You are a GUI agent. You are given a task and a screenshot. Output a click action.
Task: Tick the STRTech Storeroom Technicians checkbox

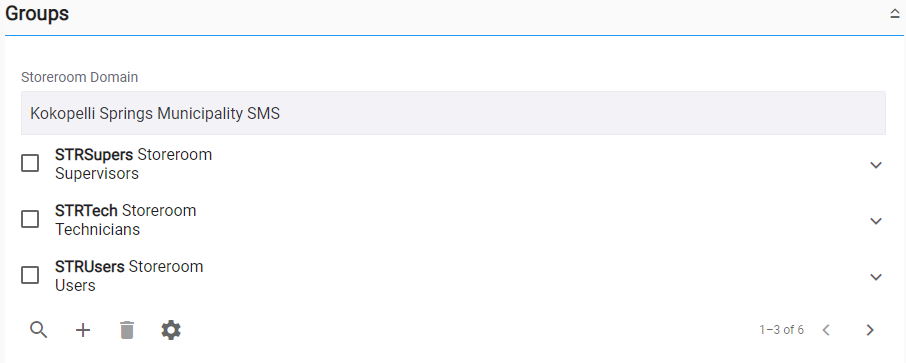(30, 220)
